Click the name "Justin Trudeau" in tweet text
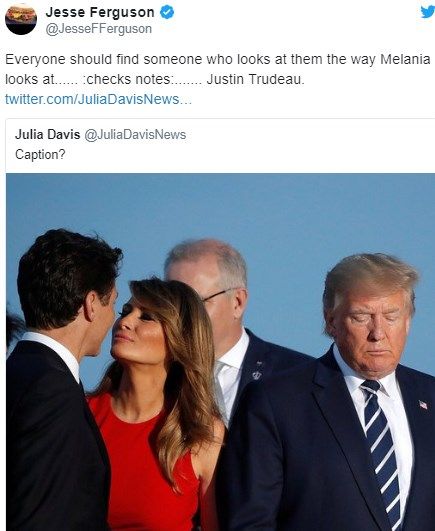 click(255, 79)
